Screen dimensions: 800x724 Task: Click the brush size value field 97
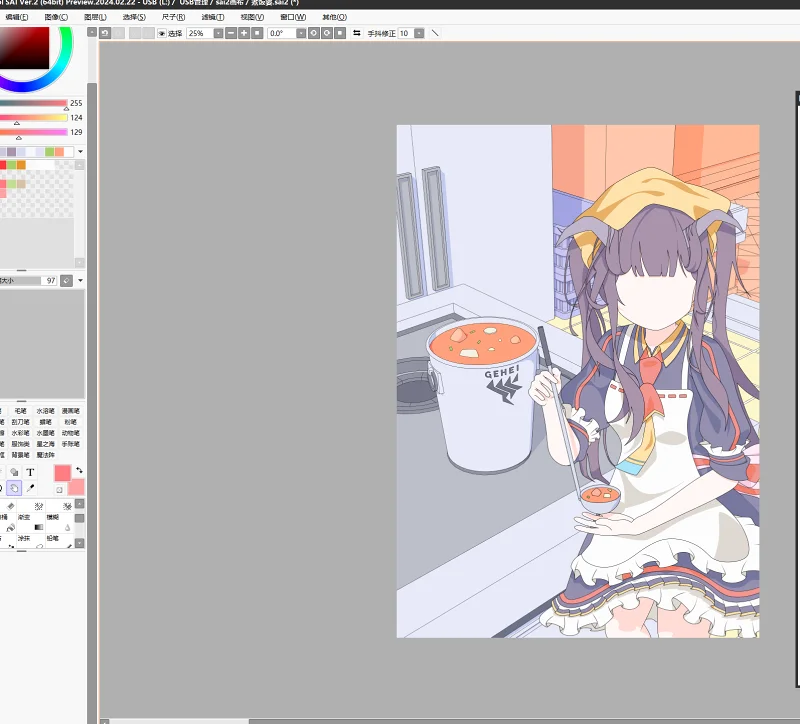tap(49, 281)
